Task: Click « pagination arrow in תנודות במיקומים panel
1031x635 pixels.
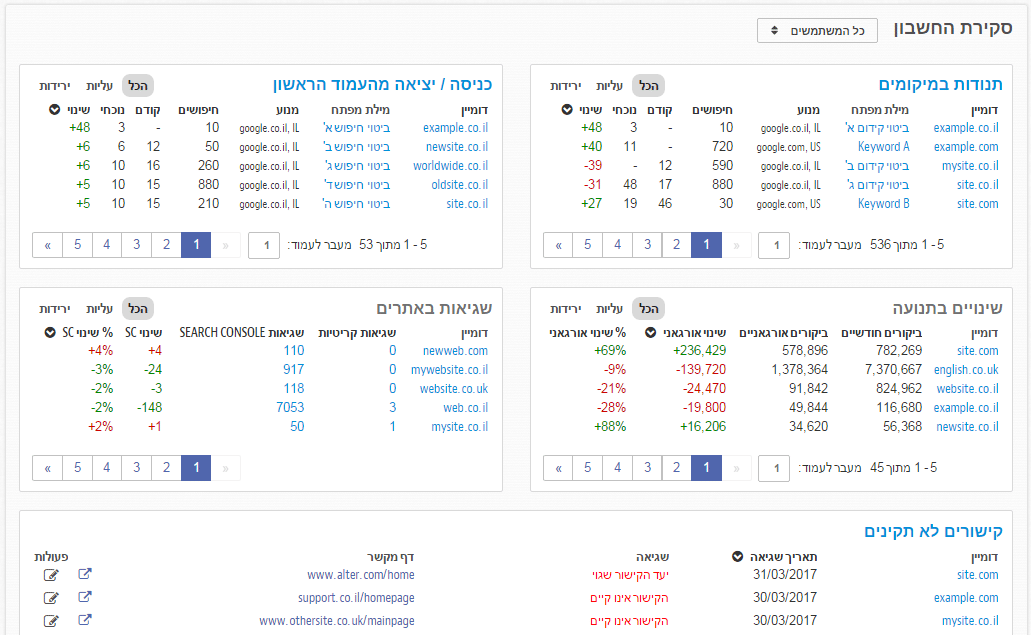Action: coord(558,245)
